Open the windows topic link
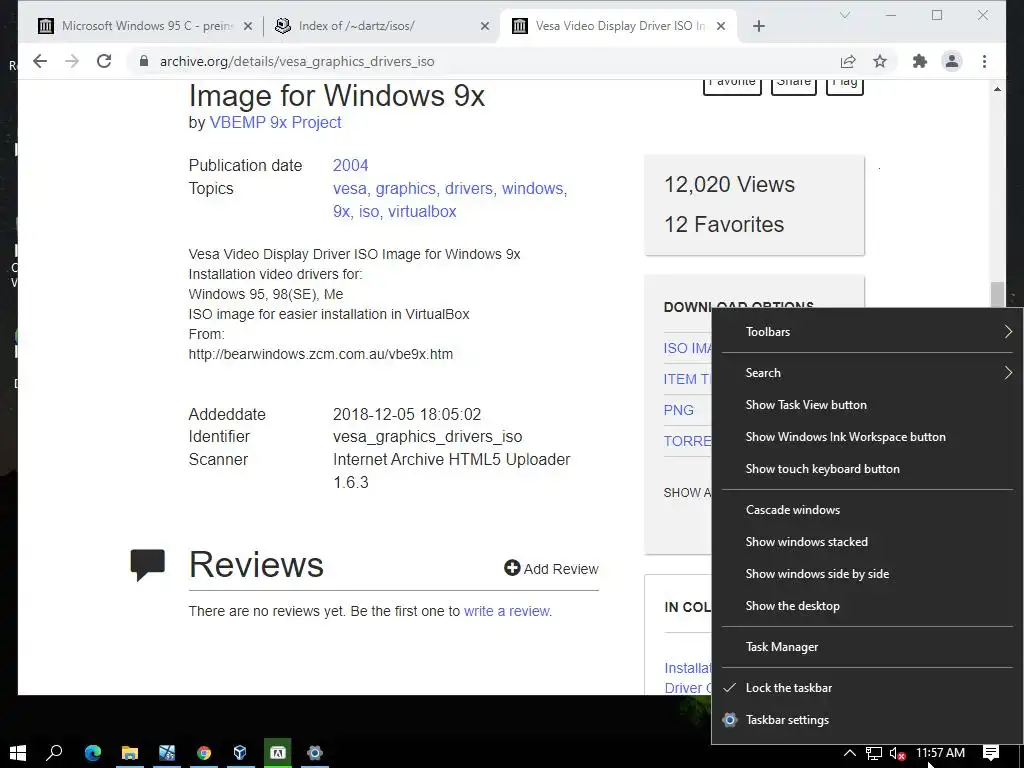 click(x=532, y=188)
